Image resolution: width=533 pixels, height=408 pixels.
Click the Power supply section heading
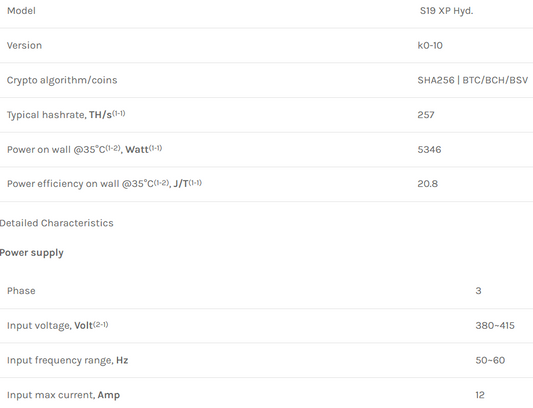pyautogui.click(x=32, y=253)
